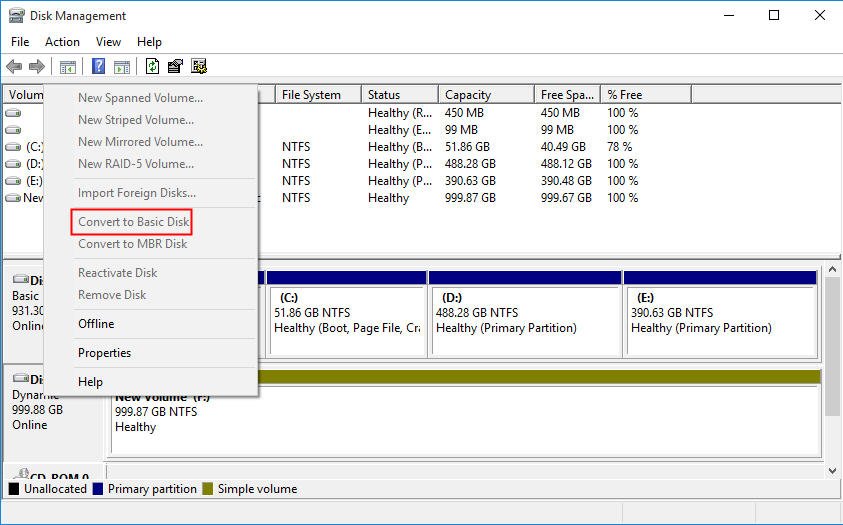Image resolution: width=843 pixels, height=525 pixels.
Task: Choose Remove Disk entry
Action: [x=112, y=295]
